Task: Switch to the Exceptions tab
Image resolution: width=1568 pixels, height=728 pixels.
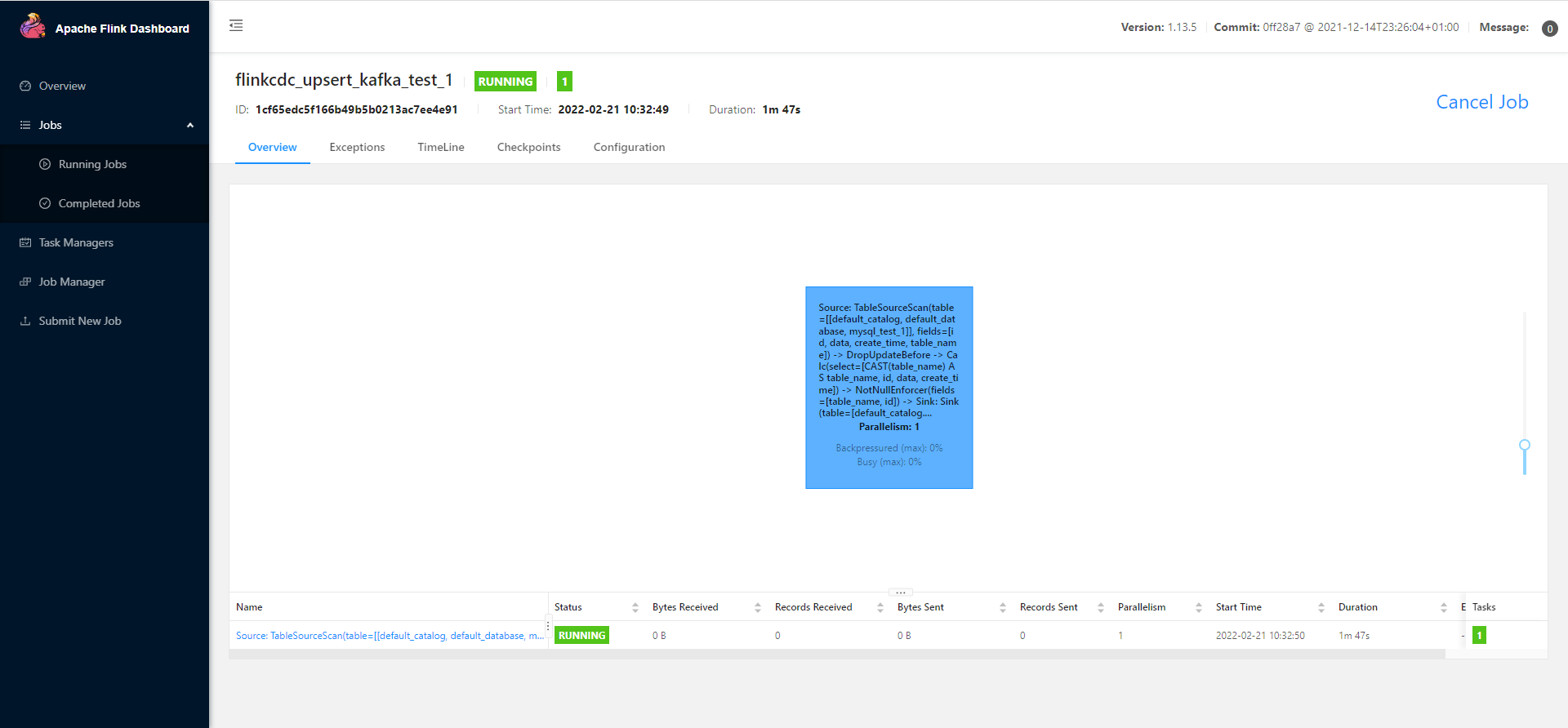Action: pyautogui.click(x=357, y=147)
